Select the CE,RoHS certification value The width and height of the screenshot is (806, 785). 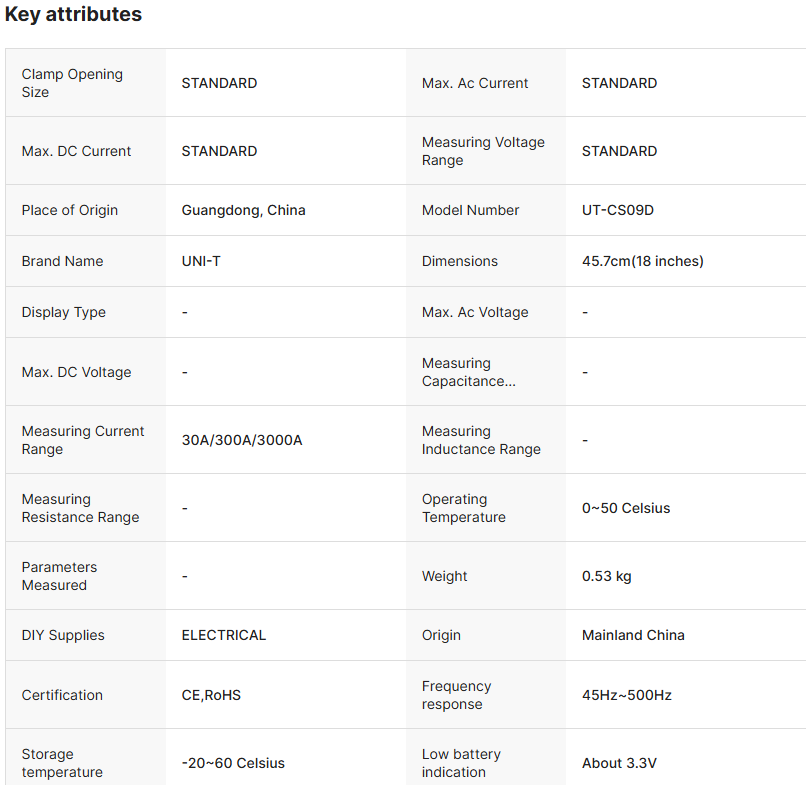211,695
